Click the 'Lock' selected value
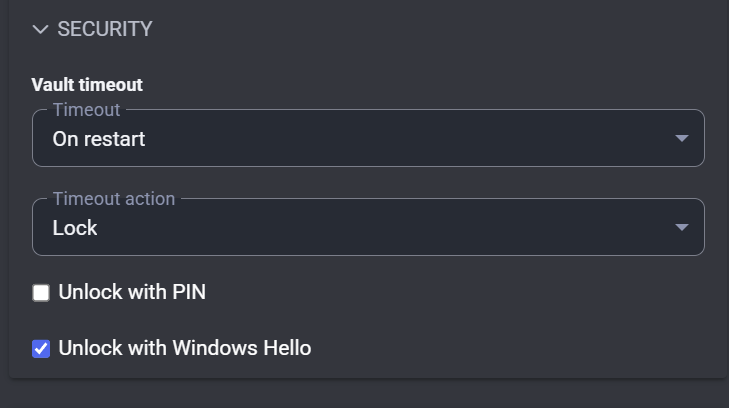Screen dimensions: 729x408 [75, 228]
